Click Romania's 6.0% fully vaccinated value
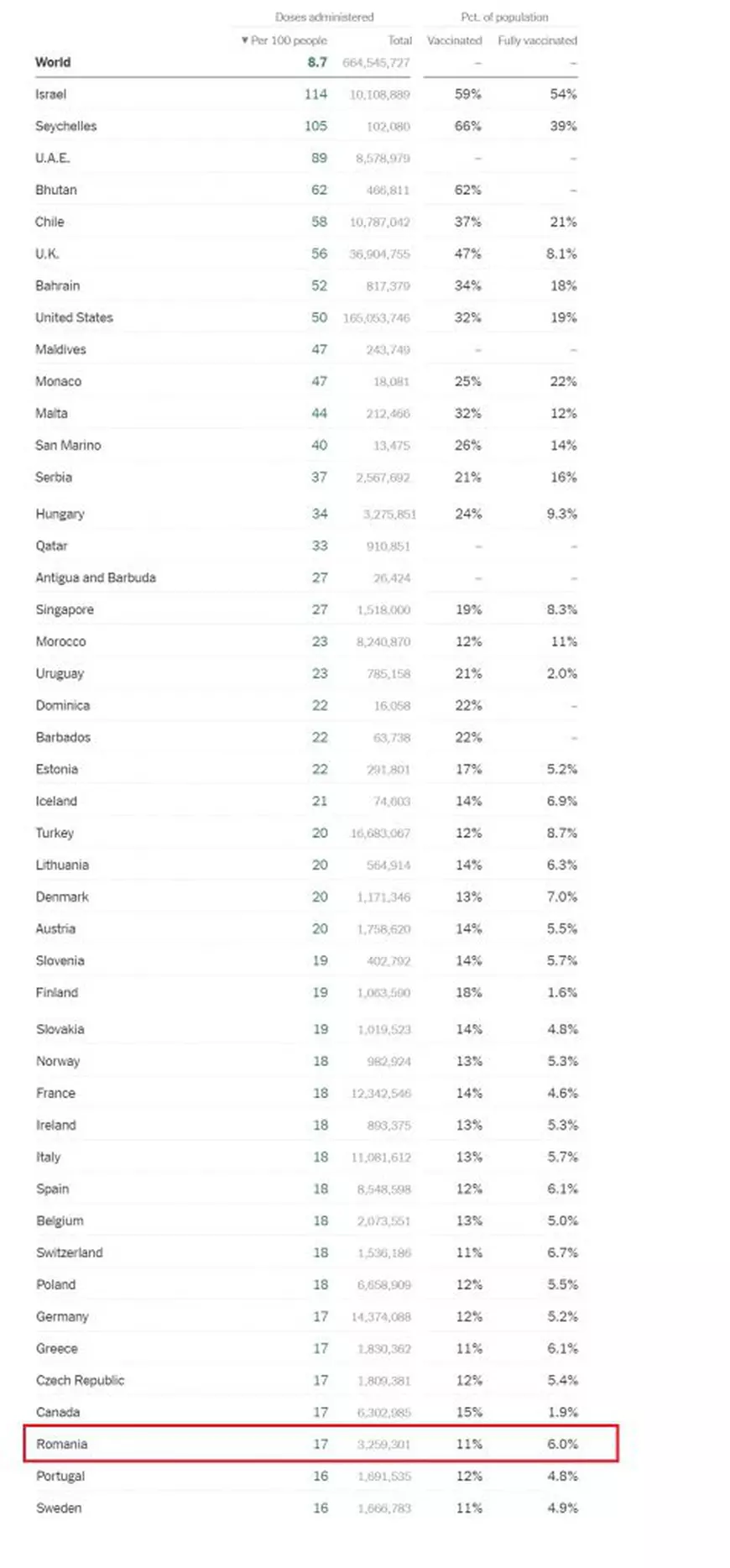730x1568 pixels. [x=562, y=1444]
